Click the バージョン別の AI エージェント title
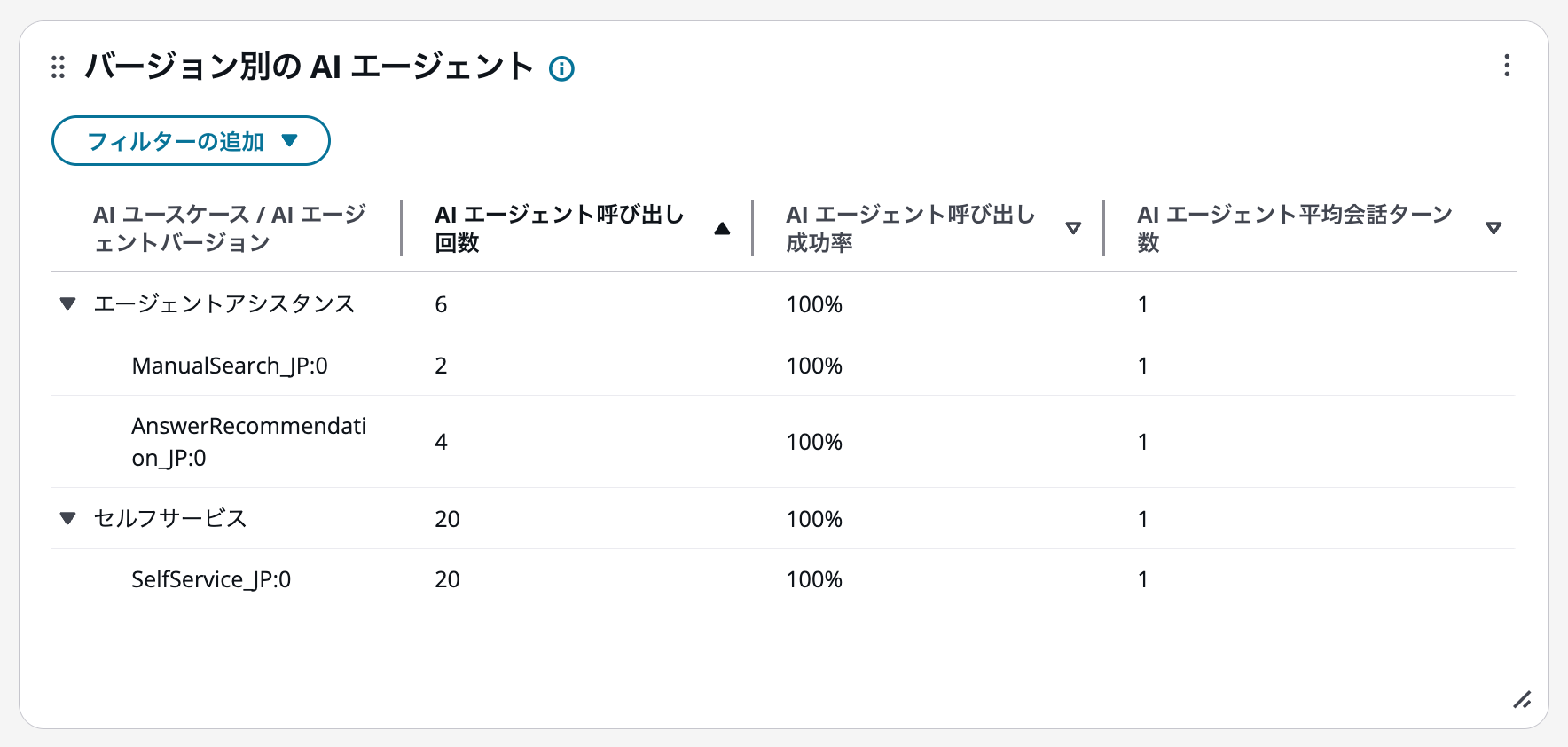This screenshot has height=747, width=1568. tap(306, 67)
